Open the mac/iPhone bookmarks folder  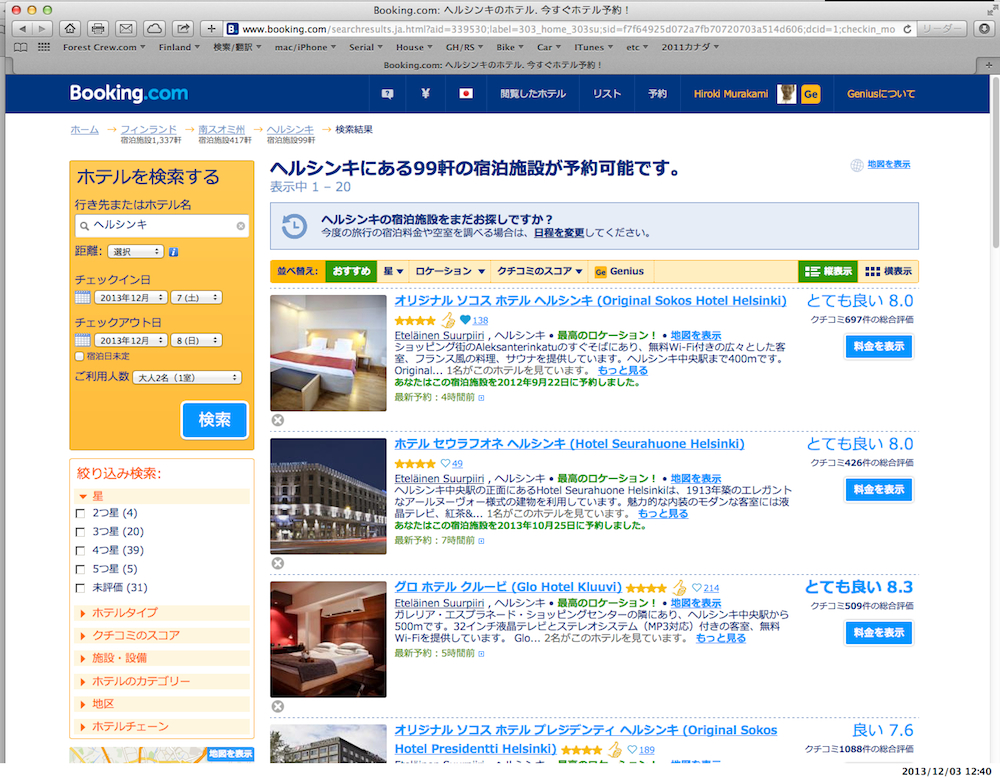(x=305, y=47)
